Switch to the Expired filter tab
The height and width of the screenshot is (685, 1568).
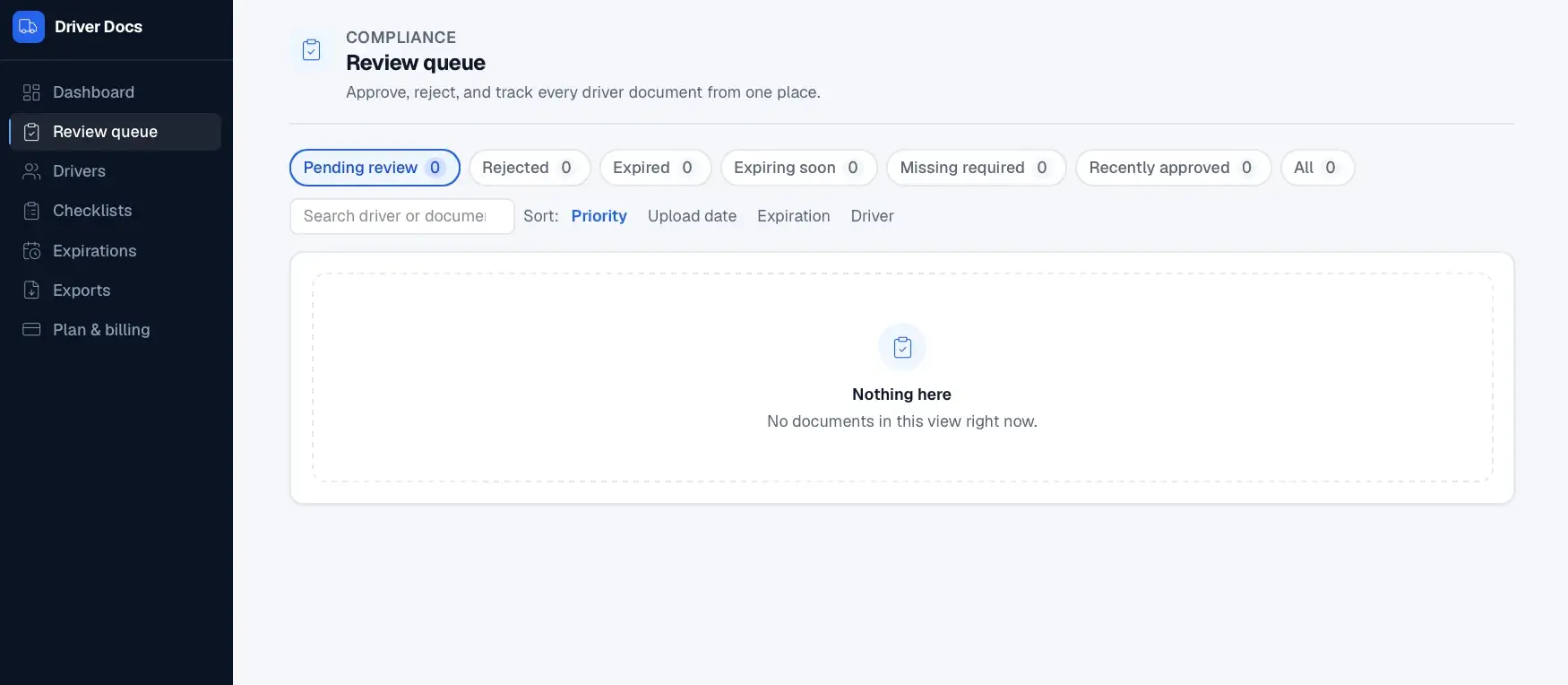click(655, 168)
